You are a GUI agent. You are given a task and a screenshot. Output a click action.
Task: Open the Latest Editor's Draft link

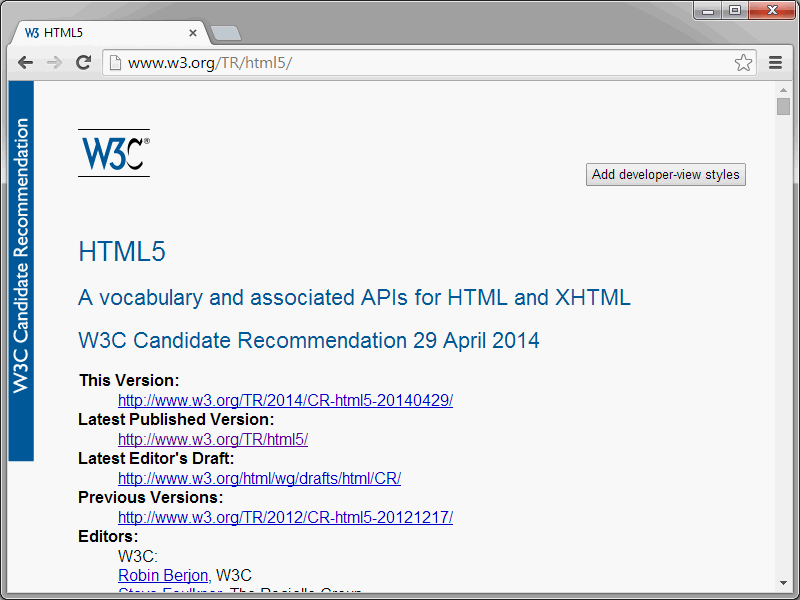click(x=259, y=479)
